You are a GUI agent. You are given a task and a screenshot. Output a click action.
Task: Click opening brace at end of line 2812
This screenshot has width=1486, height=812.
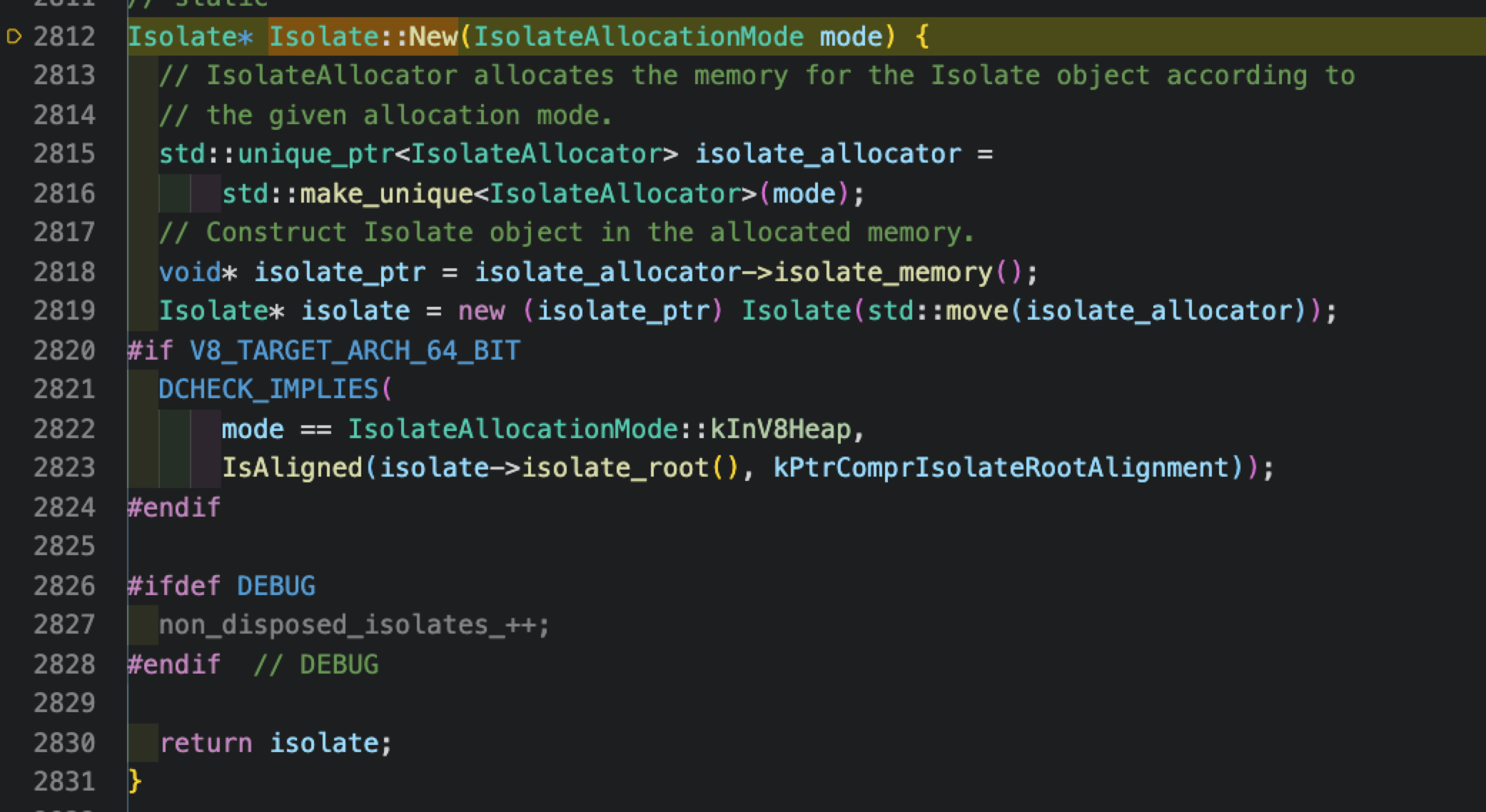pos(922,36)
